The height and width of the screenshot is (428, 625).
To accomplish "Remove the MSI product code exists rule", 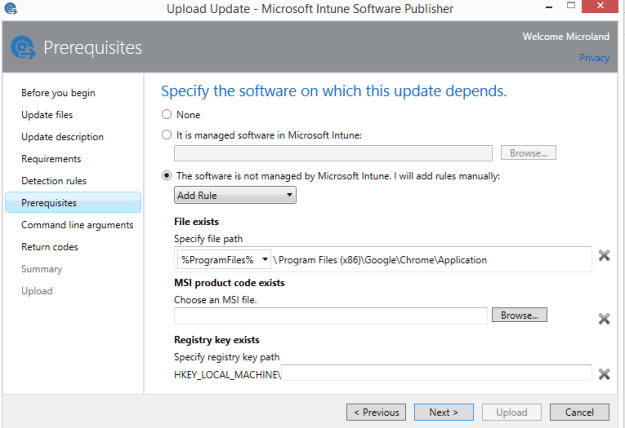I will point(604,318).
